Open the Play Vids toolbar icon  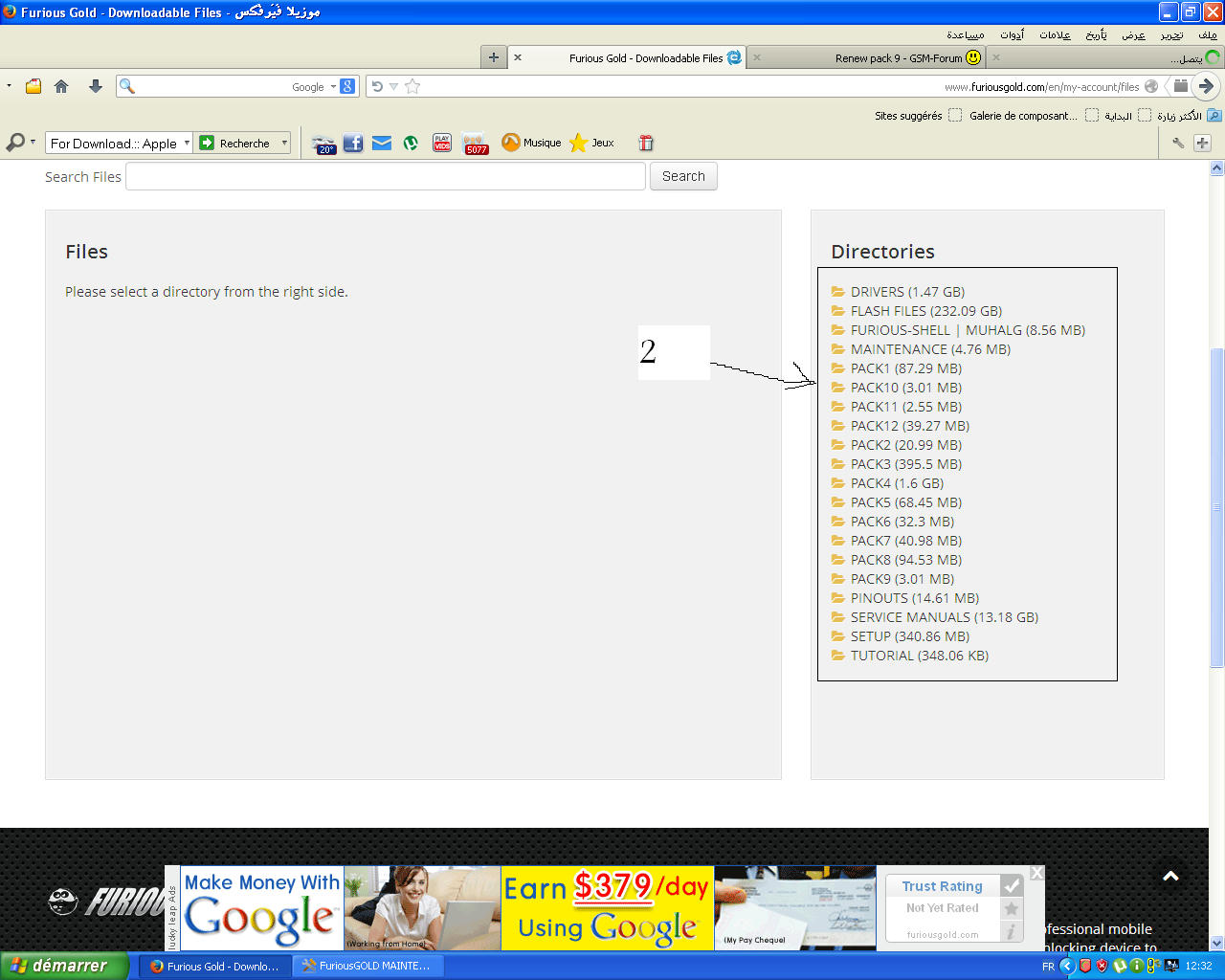click(442, 143)
